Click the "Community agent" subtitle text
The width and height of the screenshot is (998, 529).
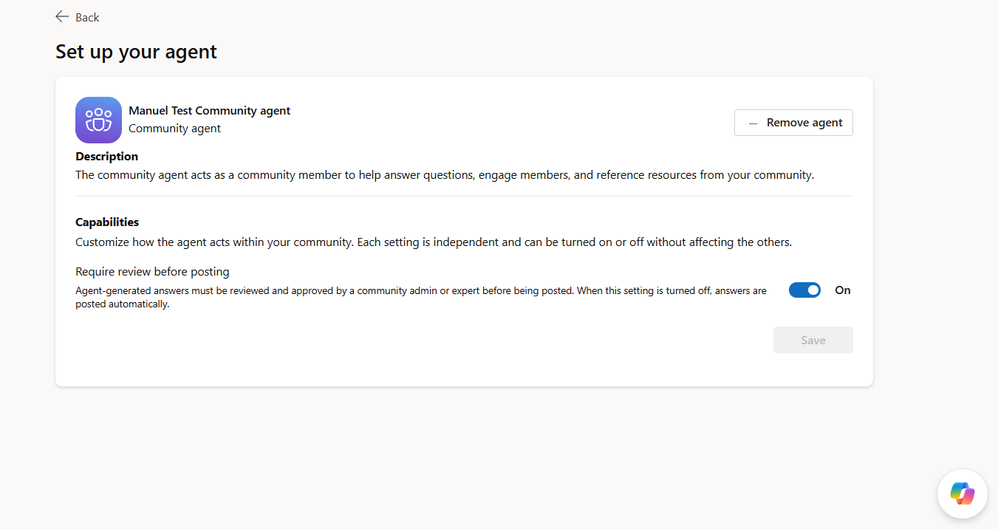[x=175, y=129]
